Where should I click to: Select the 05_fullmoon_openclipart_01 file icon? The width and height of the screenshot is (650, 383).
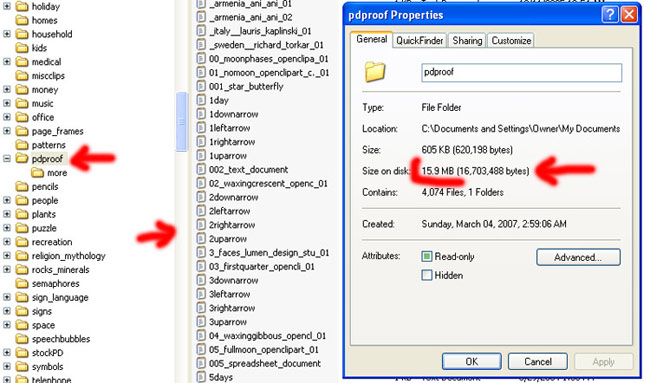tap(201, 349)
